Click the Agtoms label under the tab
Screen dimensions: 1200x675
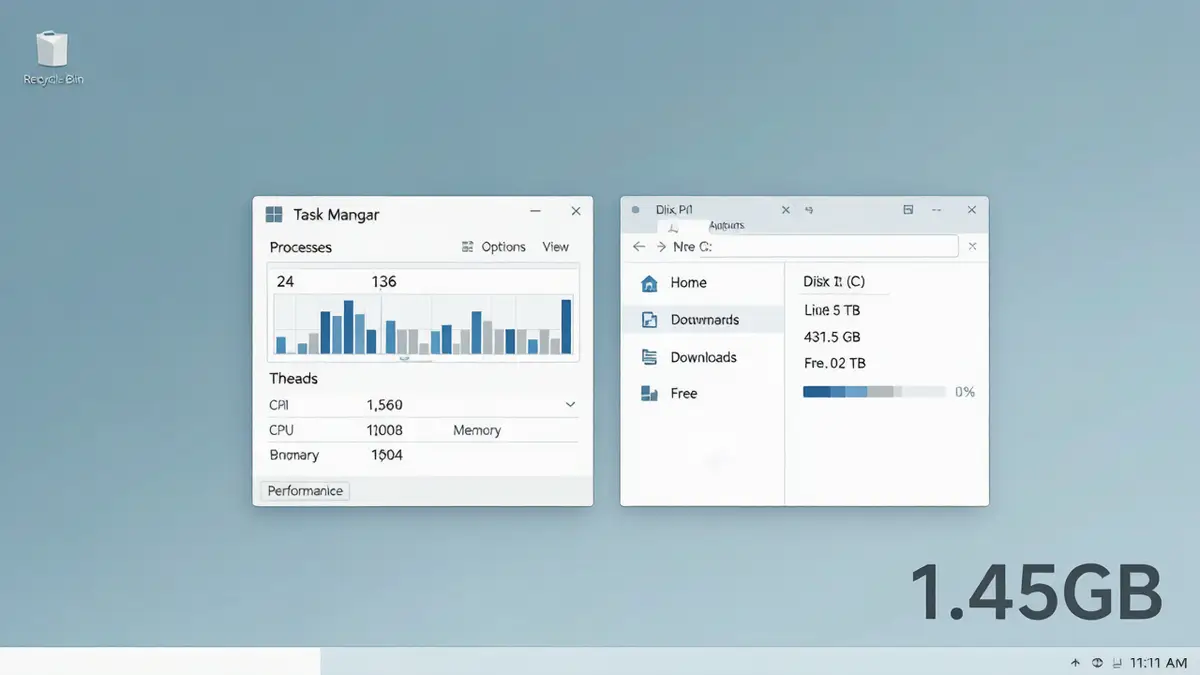point(727,226)
